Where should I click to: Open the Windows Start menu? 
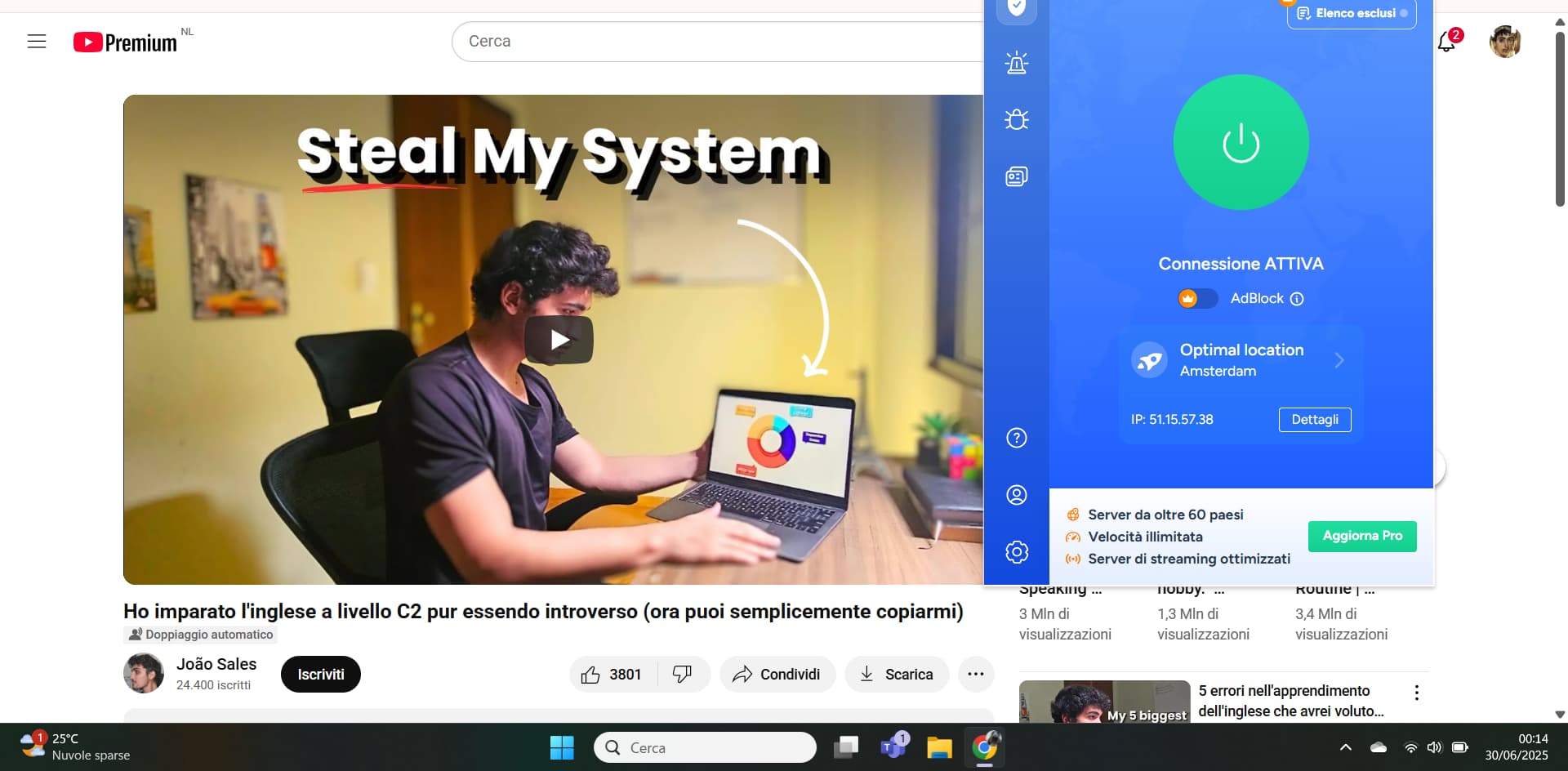[562, 747]
